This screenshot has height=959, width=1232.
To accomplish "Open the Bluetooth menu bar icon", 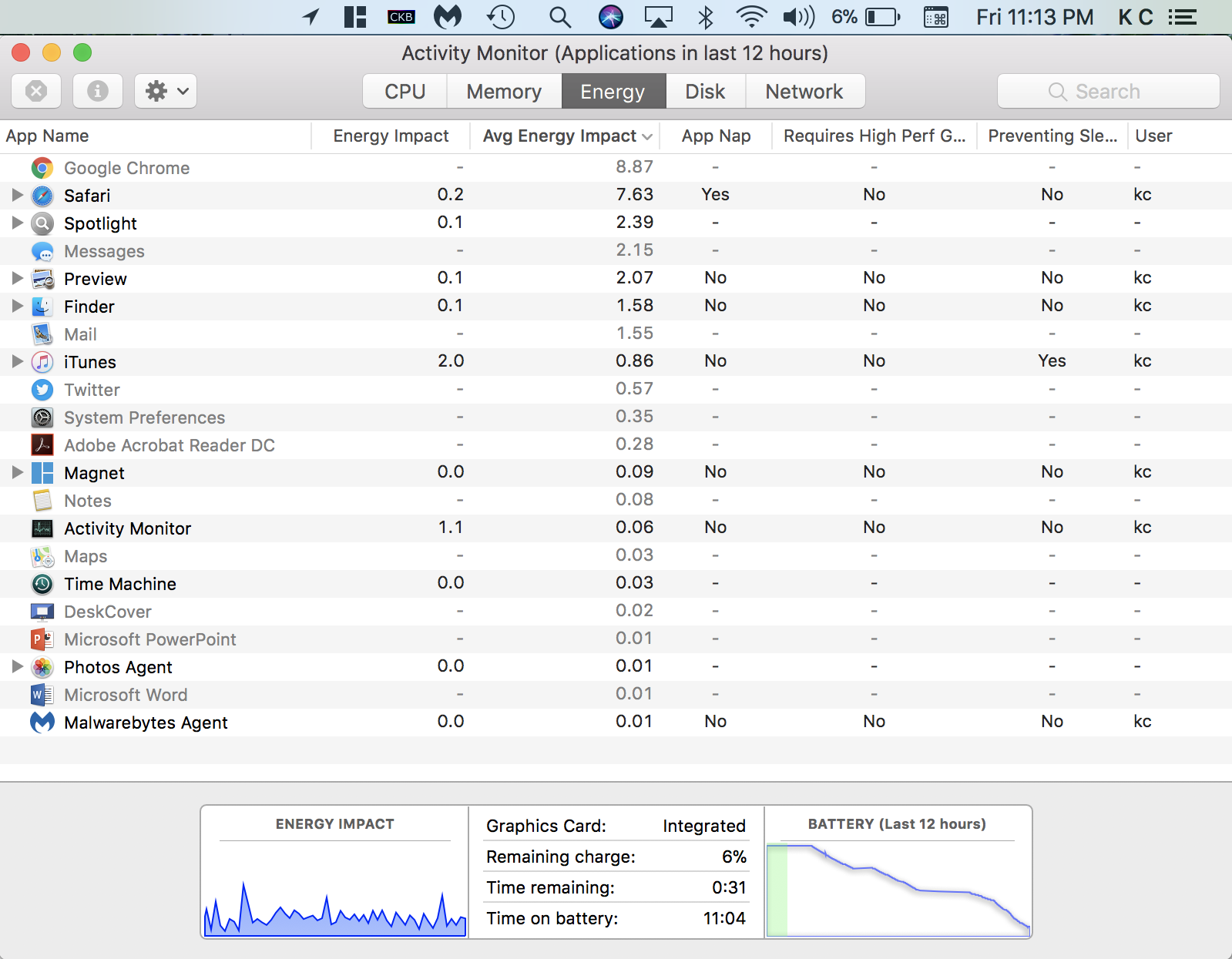I will coord(705,17).
